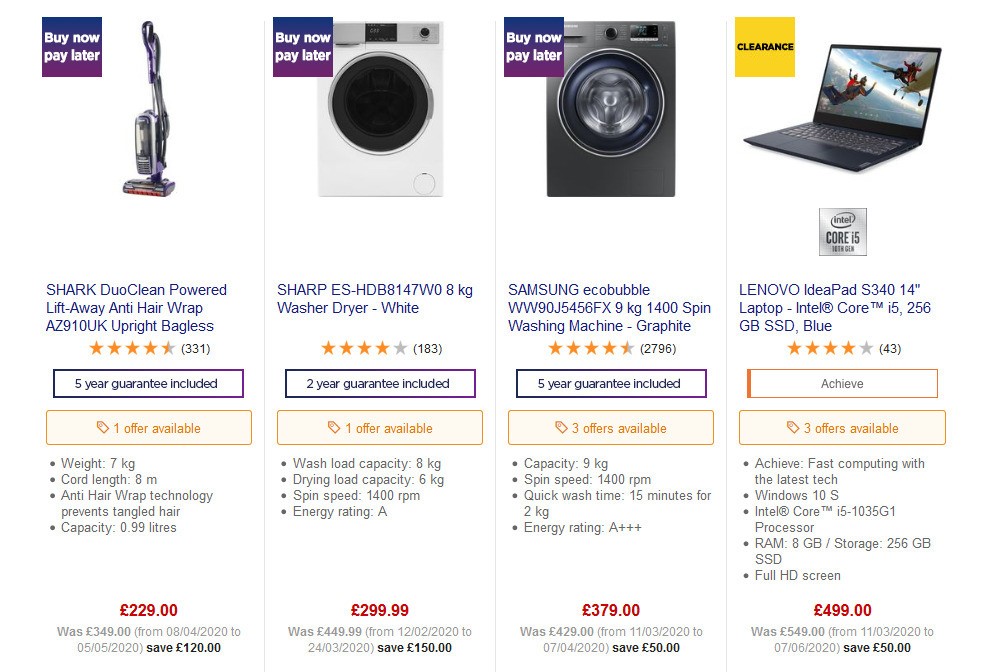The height and width of the screenshot is (672, 1000).
Task: Click the 1 offer available button for SHARK
Action: [x=148, y=427]
